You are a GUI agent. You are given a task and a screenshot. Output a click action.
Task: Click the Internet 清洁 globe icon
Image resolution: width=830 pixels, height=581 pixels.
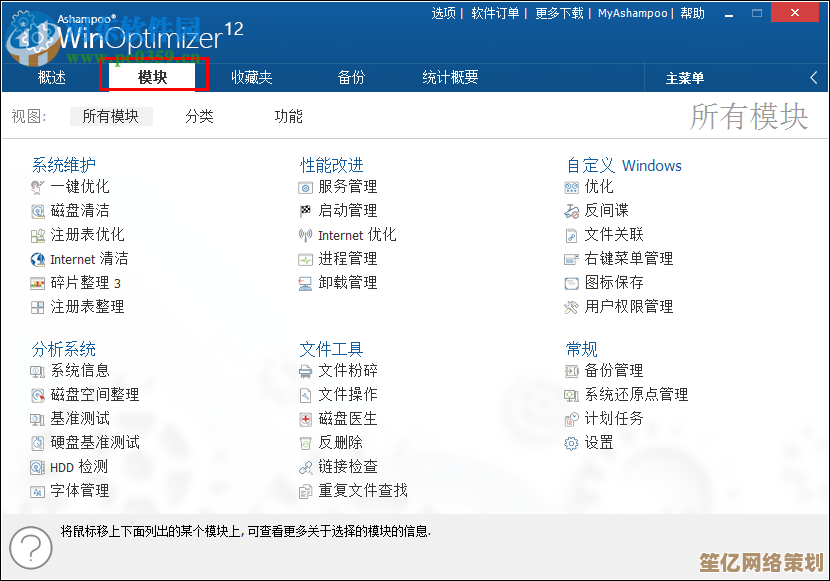pos(38,259)
